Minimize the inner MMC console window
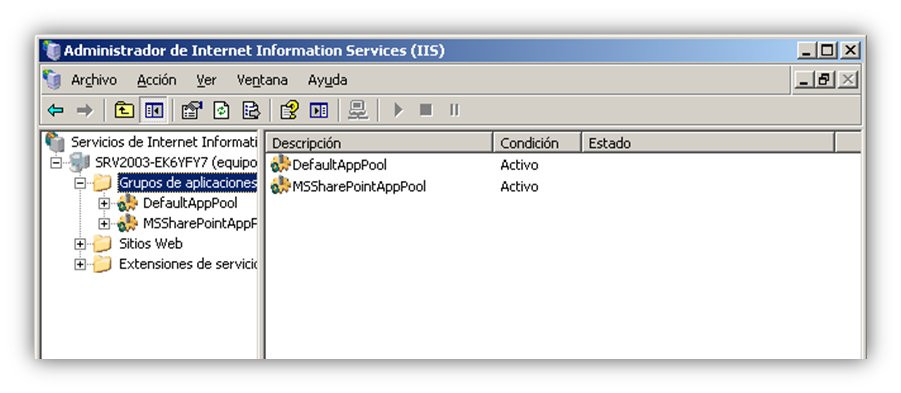Screen dimensions: 901x393 click(x=804, y=80)
